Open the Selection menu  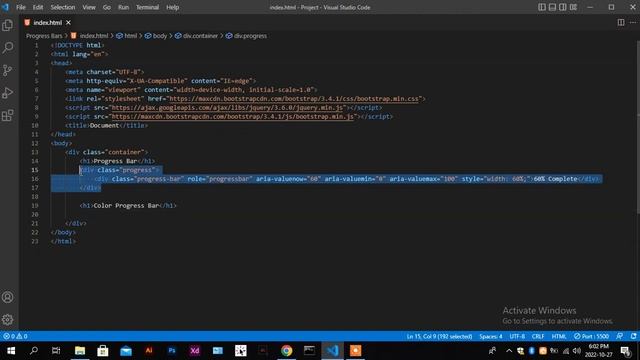pos(62,7)
